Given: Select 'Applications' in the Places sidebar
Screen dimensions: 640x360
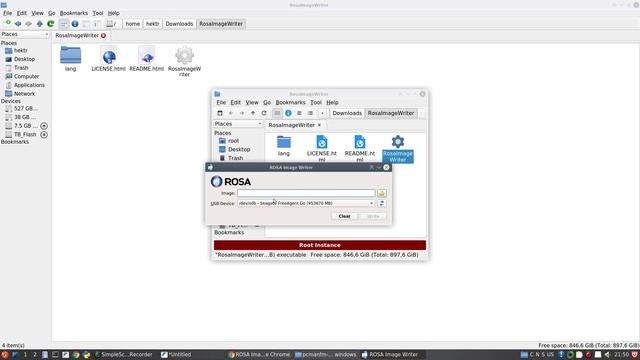Looking at the screenshot, I should [29, 85].
